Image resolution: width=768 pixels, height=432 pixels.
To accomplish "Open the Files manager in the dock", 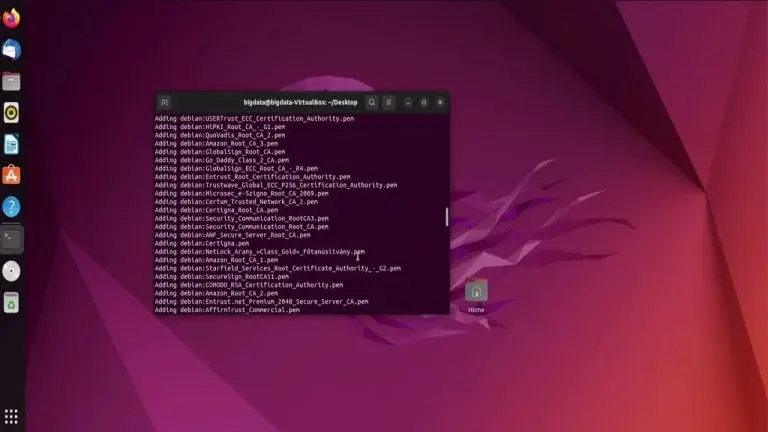I will coord(11,81).
